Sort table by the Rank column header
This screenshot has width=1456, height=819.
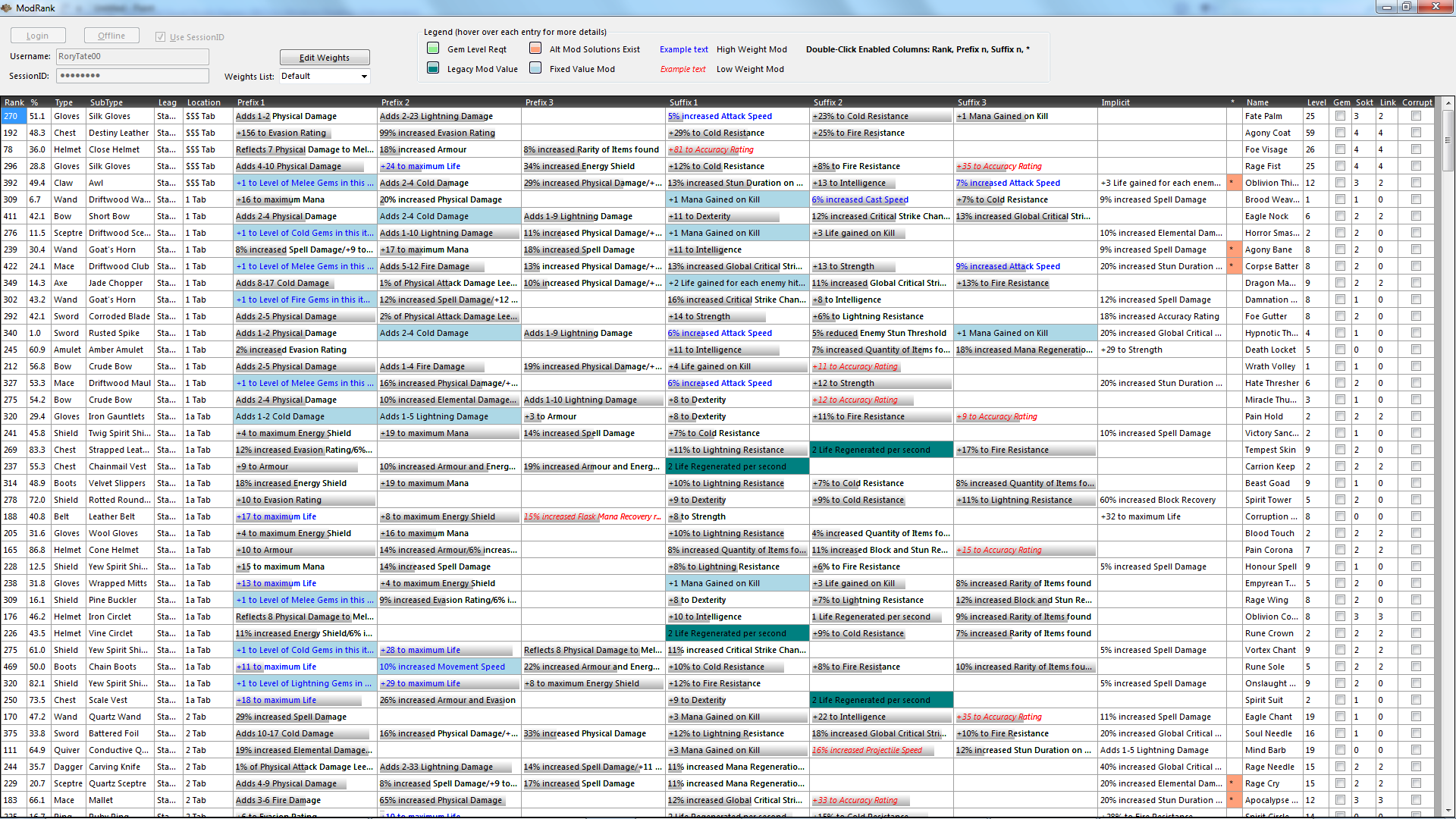click(x=14, y=102)
